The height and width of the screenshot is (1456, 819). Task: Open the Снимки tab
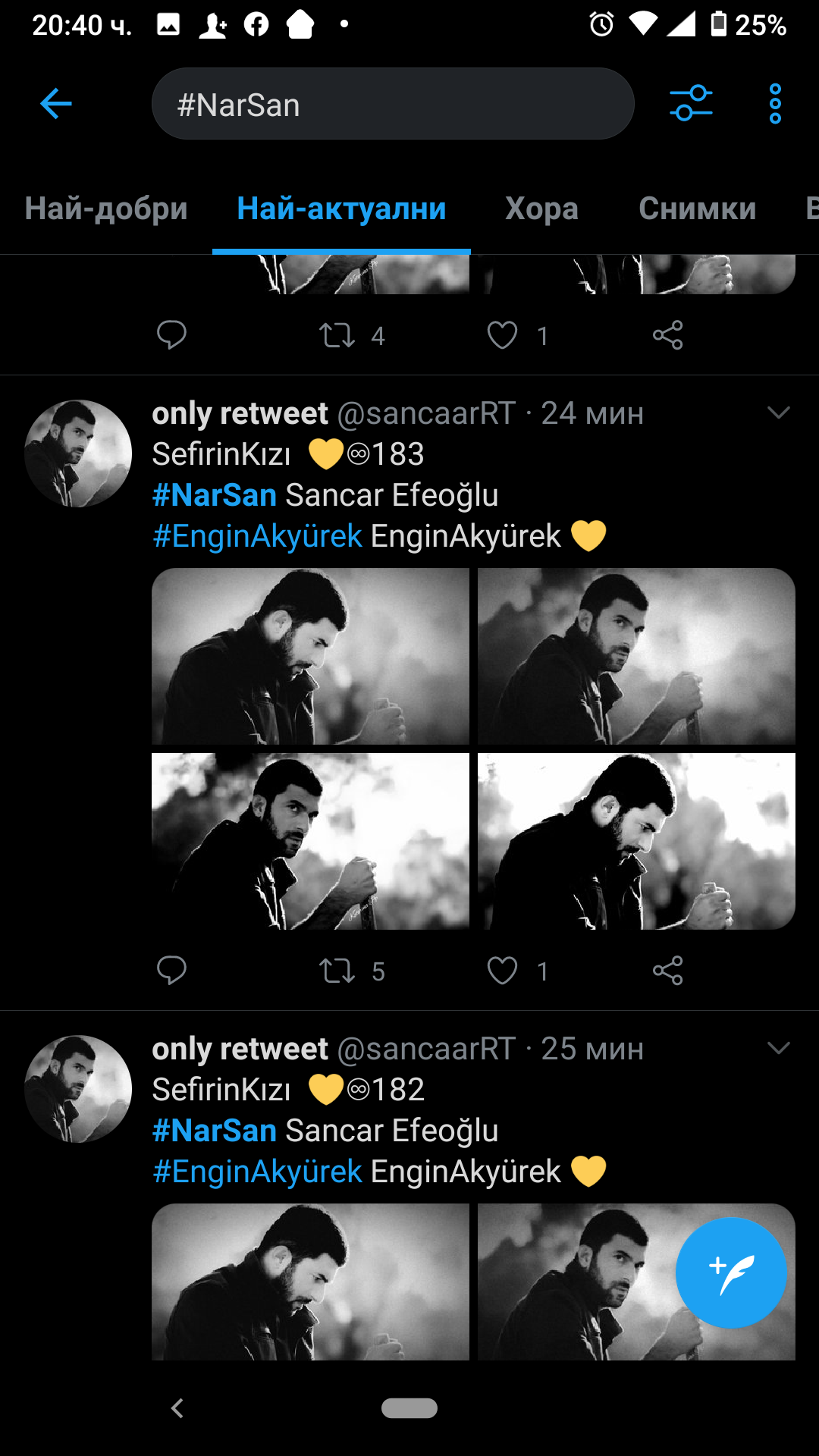tap(697, 209)
